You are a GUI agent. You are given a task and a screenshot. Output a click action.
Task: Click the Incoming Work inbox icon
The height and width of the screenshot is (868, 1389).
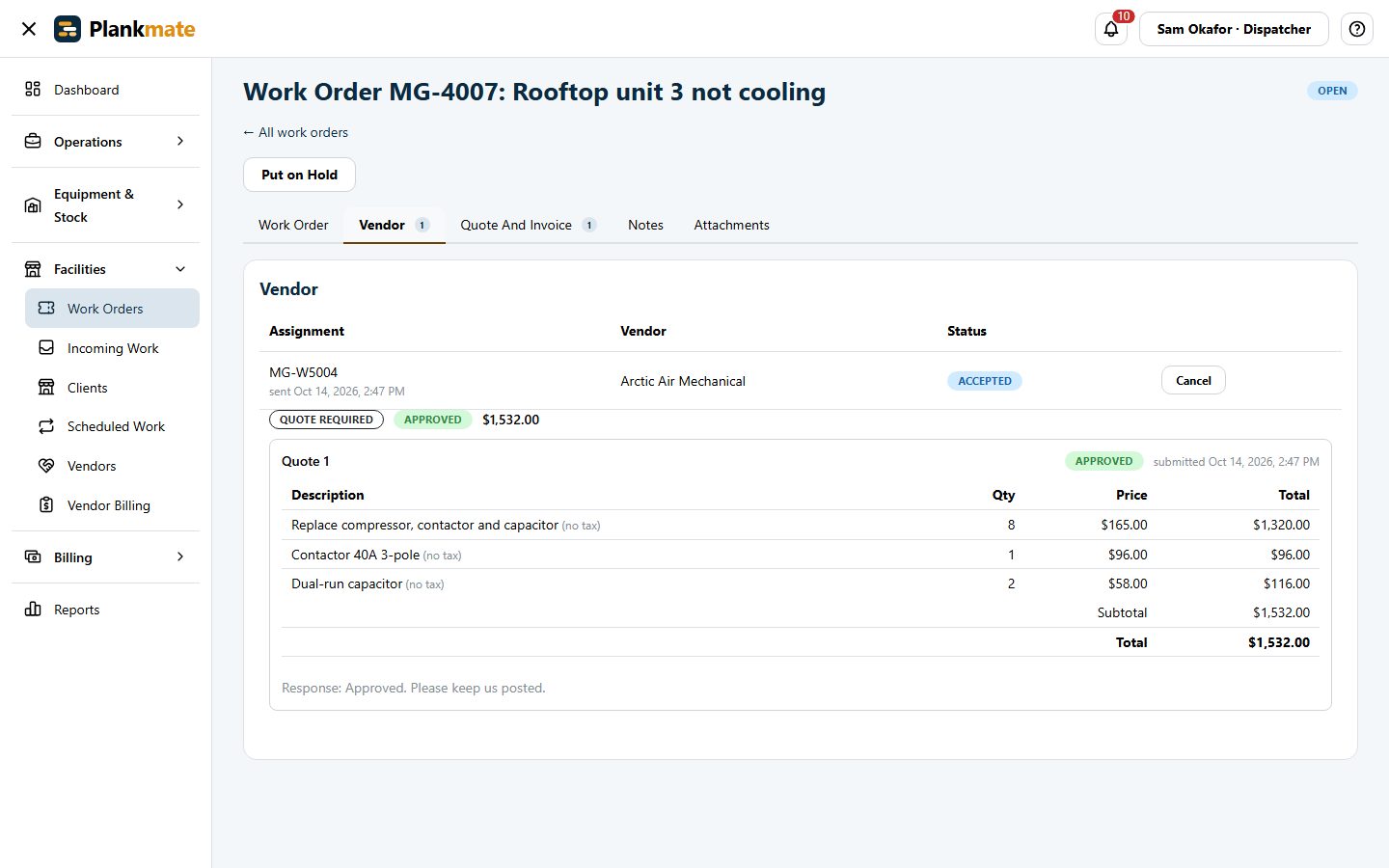(46, 347)
